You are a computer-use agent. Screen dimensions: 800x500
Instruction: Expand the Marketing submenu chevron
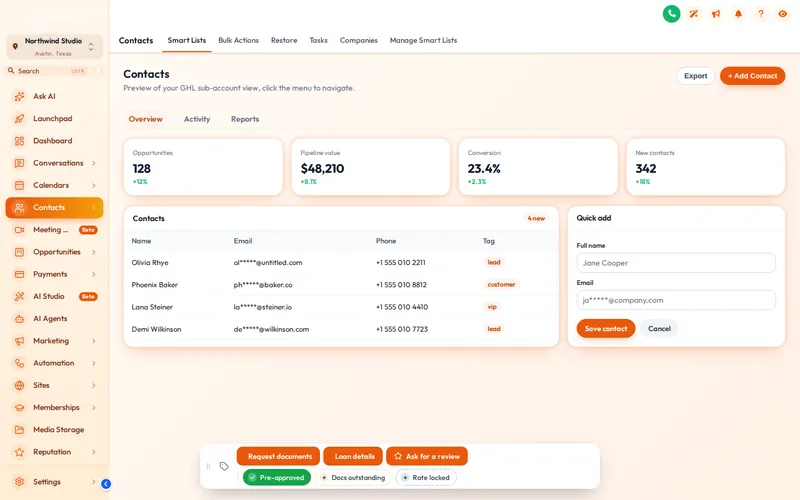tap(94, 341)
